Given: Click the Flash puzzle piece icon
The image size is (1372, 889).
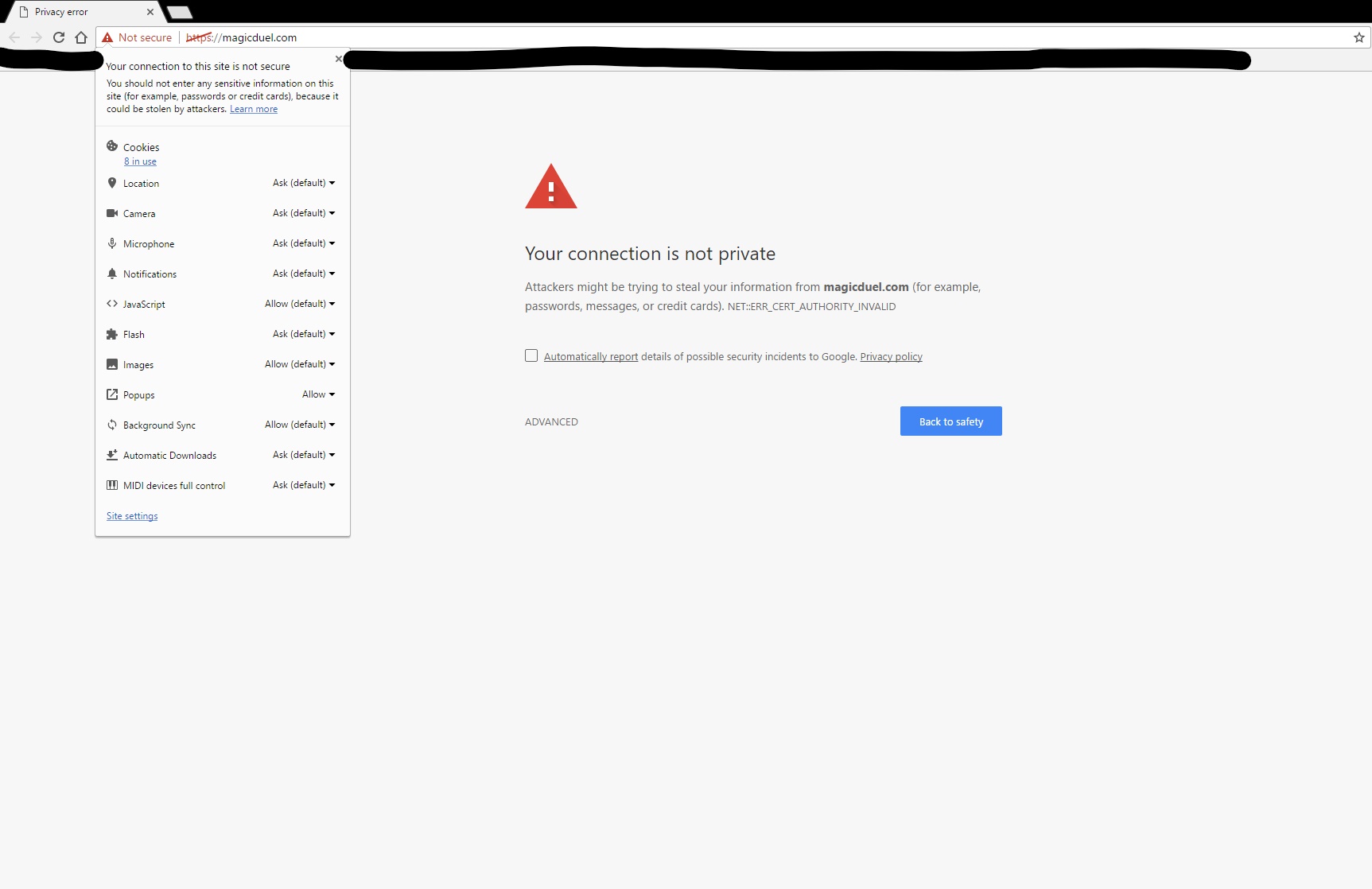Looking at the screenshot, I should (112, 334).
